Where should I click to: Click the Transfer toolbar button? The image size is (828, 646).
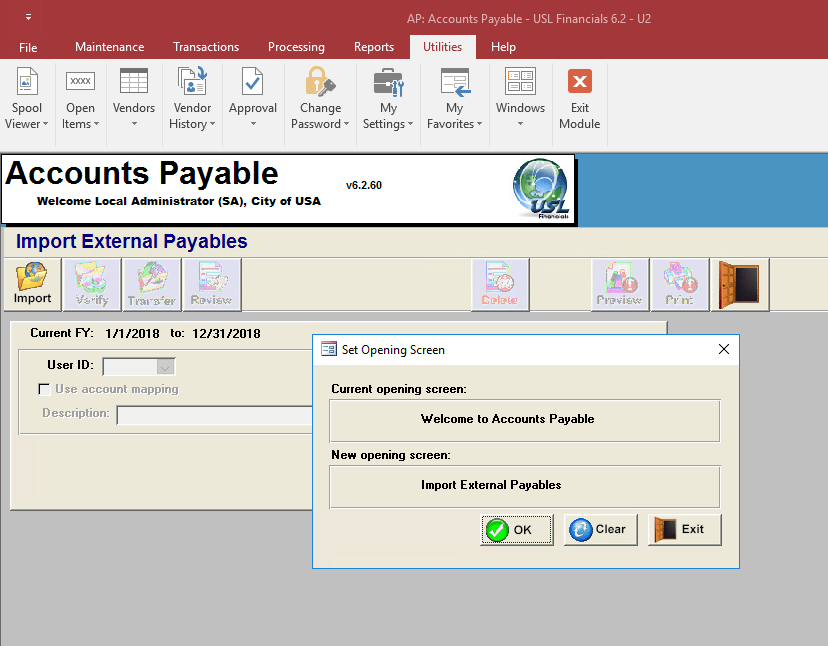(152, 285)
